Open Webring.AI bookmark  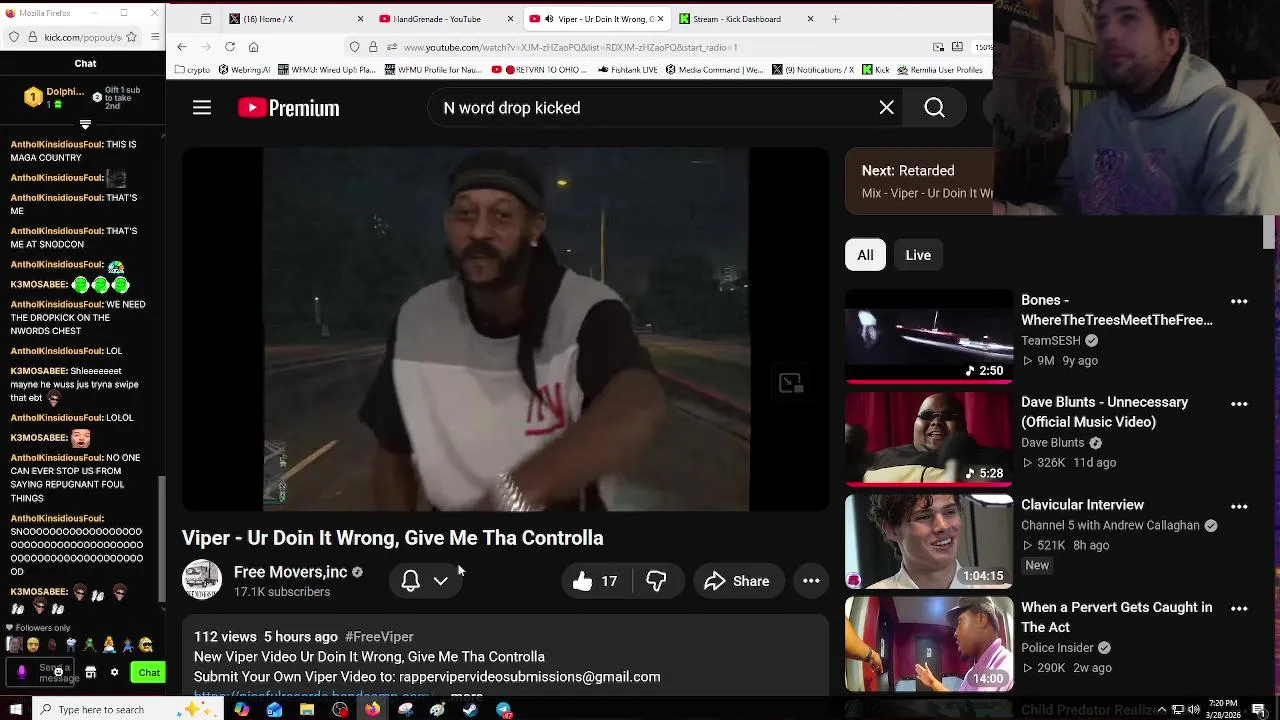[244, 70]
